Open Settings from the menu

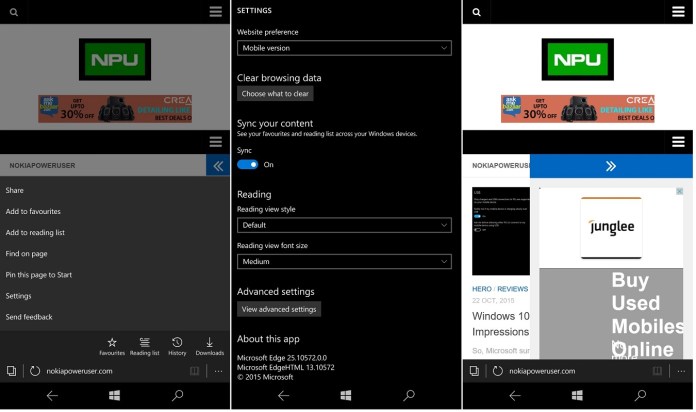click(x=18, y=296)
